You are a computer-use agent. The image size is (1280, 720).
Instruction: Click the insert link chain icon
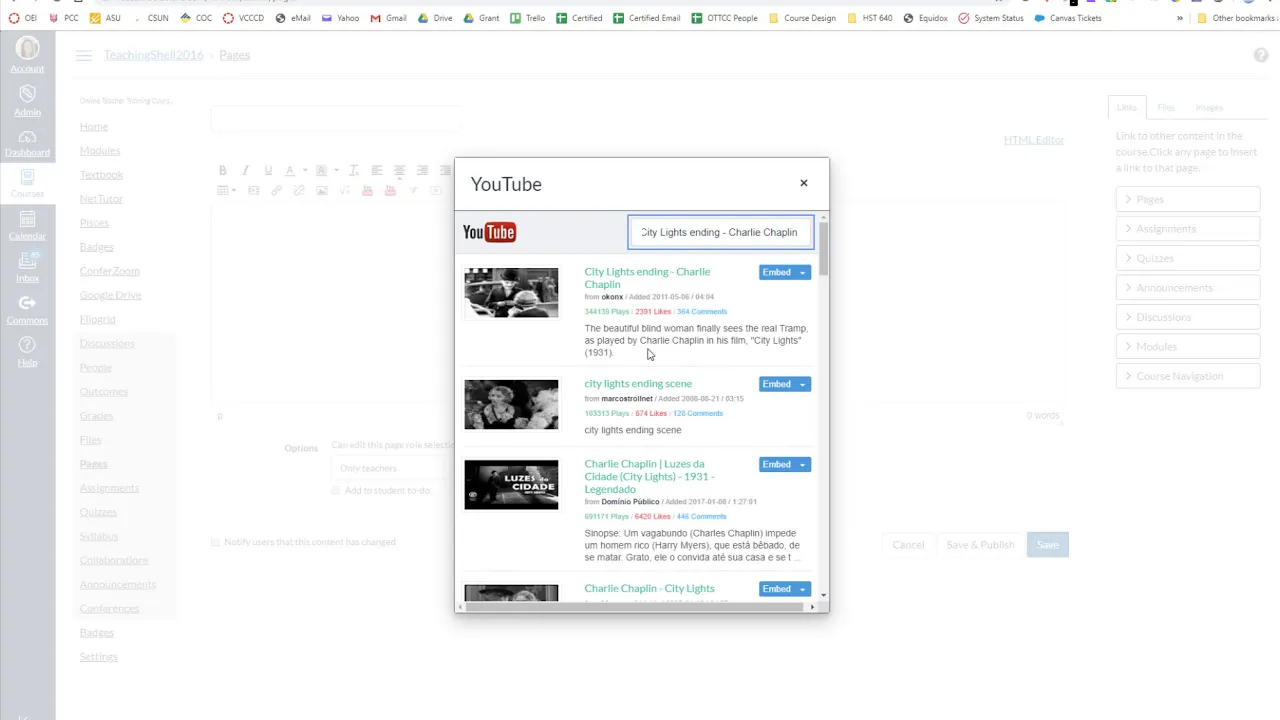pyautogui.click(x=276, y=190)
